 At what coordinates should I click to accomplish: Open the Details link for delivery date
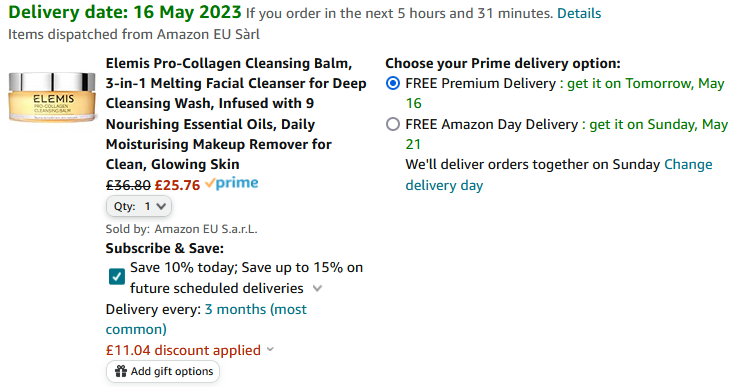coord(579,13)
